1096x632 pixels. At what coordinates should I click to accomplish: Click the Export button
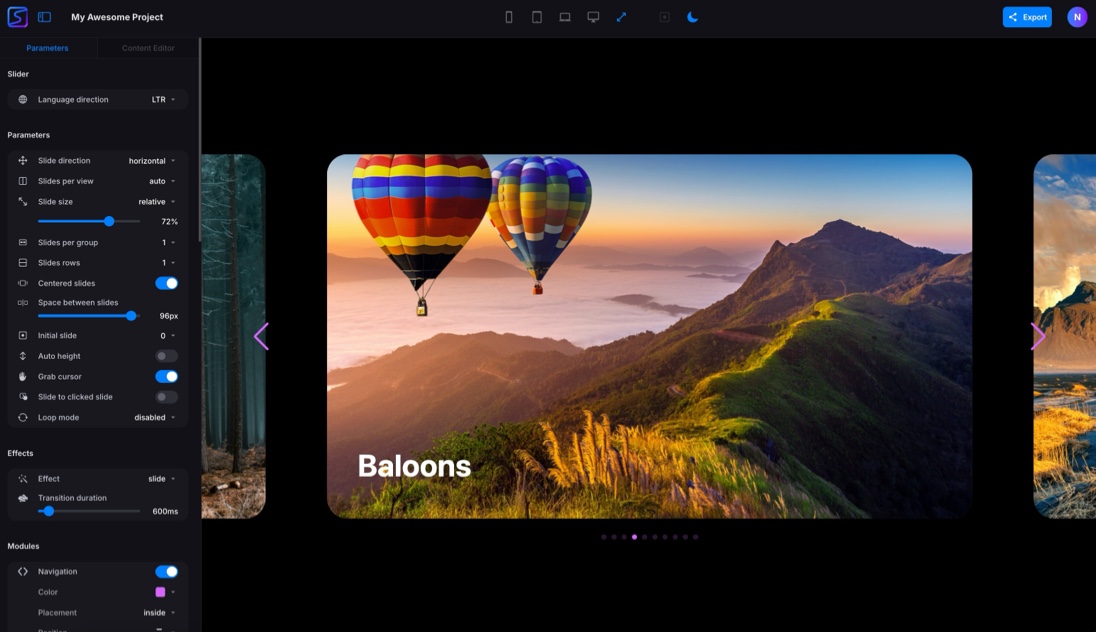tap(1027, 17)
